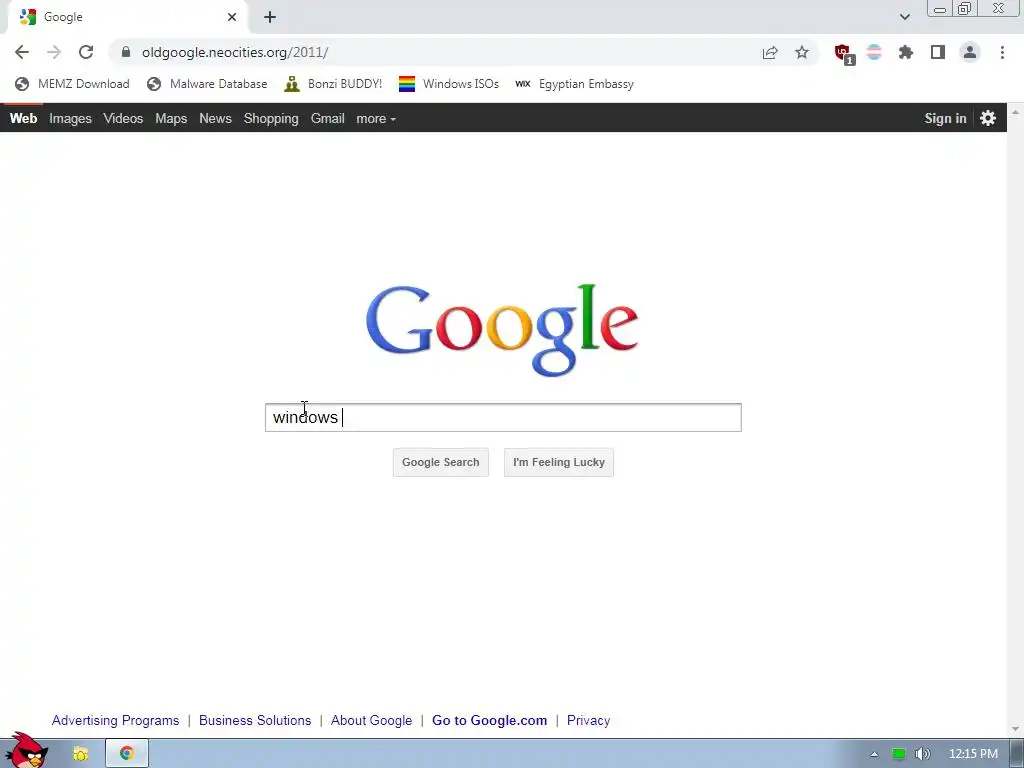Click the address bar URL text
Viewport: 1024px width, 768px height.
point(235,52)
